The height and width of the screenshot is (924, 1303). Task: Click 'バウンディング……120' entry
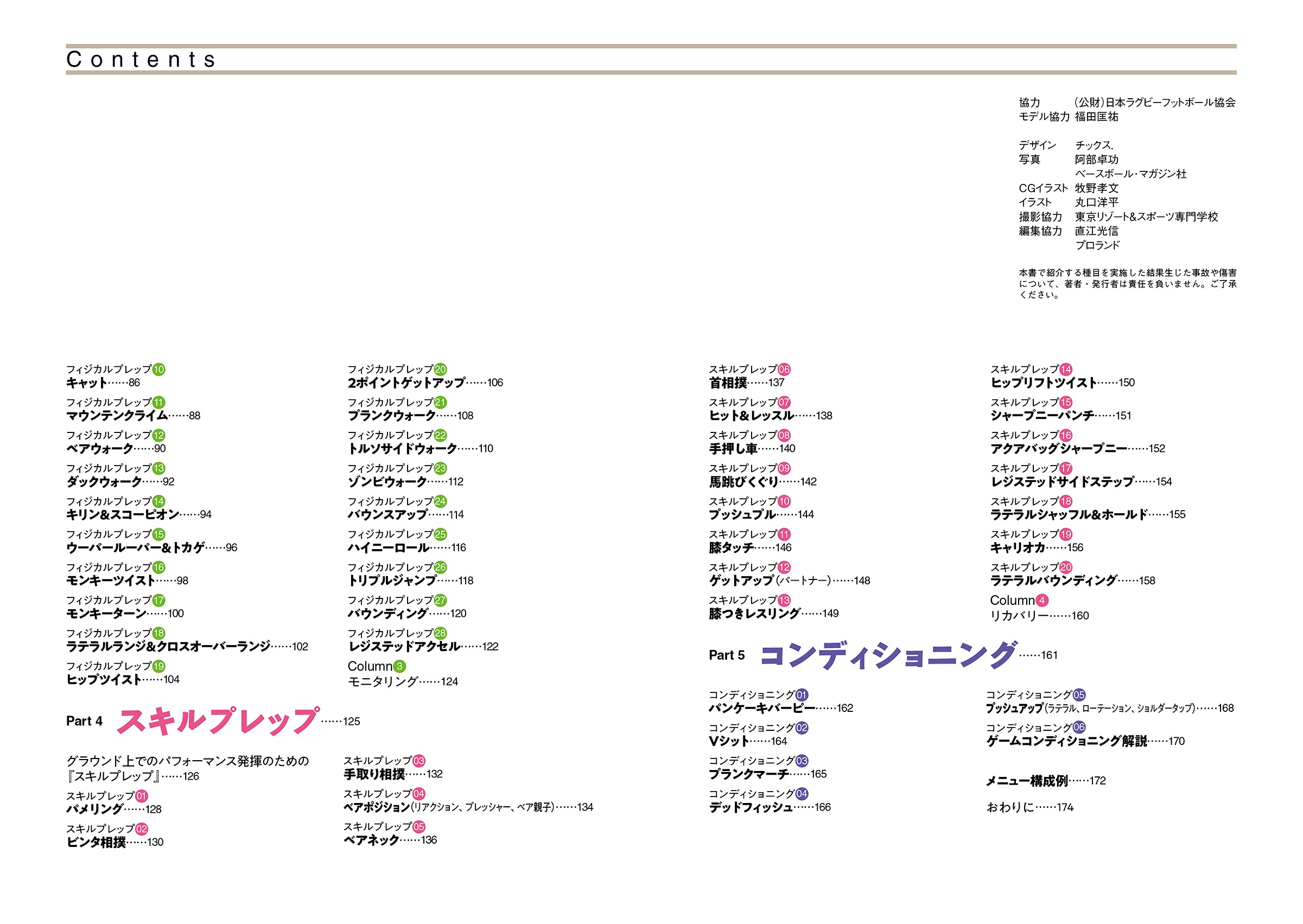point(407,613)
